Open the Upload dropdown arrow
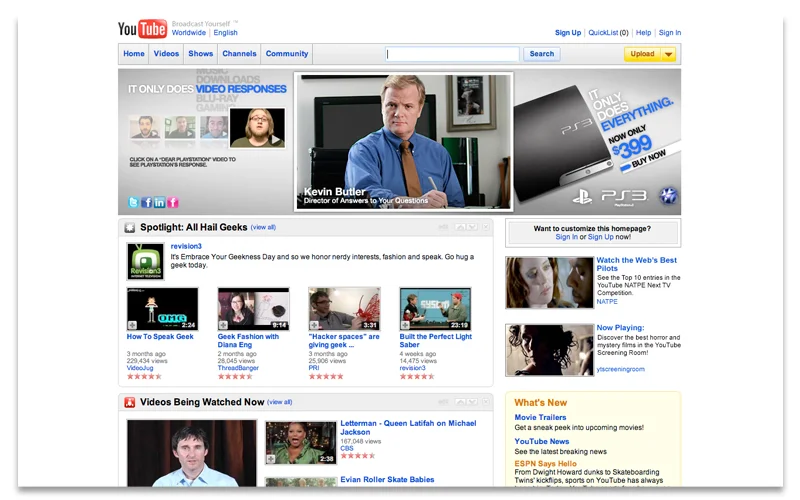Viewport: 800px width, 500px height. (x=668, y=54)
